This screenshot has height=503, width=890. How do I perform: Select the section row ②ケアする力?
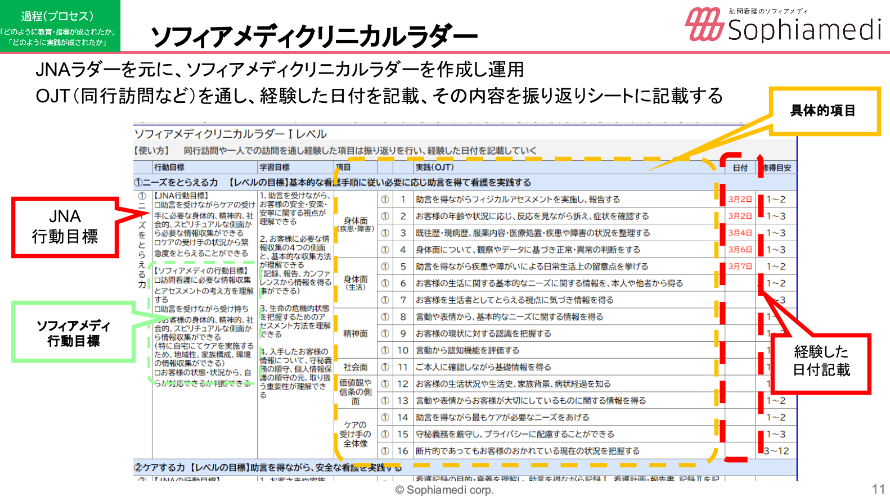coord(465,467)
